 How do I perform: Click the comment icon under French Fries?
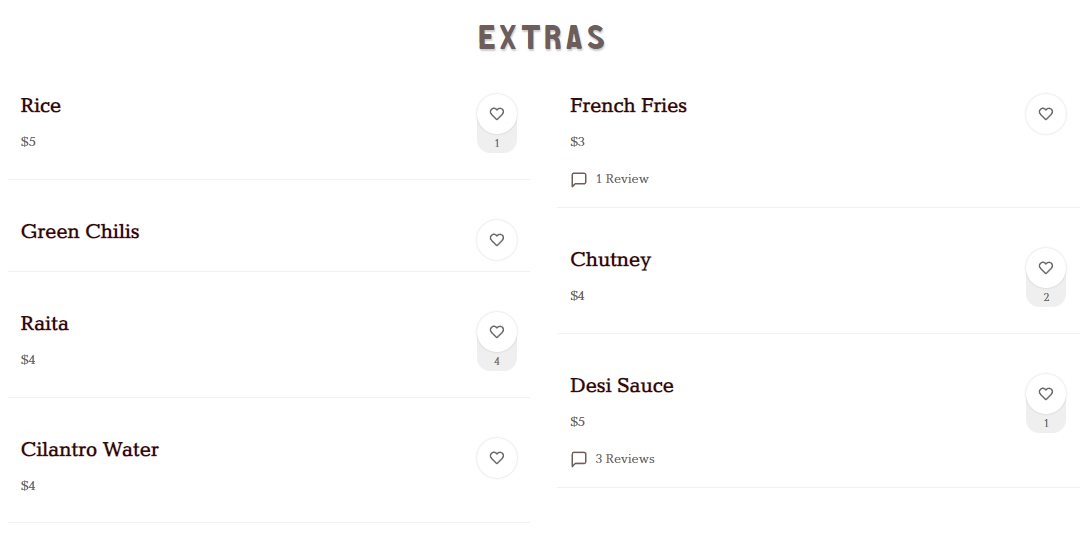point(579,180)
